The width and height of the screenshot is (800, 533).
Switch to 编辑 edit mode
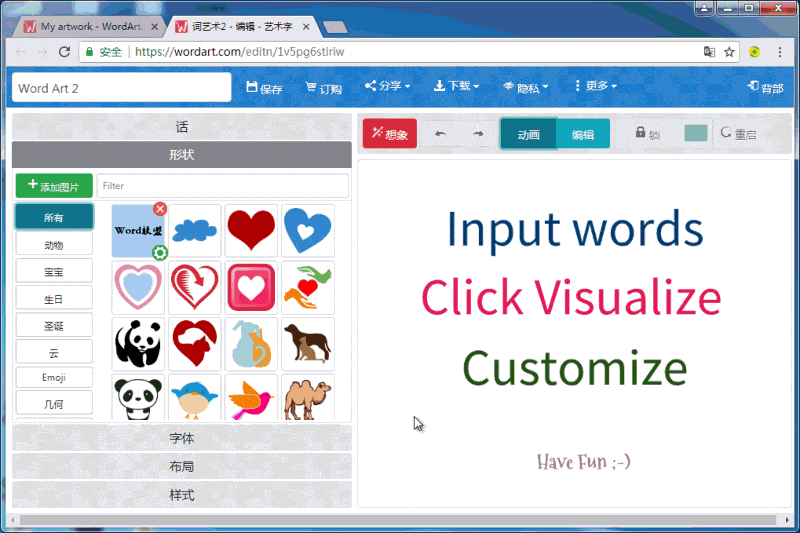coord(582,134)
